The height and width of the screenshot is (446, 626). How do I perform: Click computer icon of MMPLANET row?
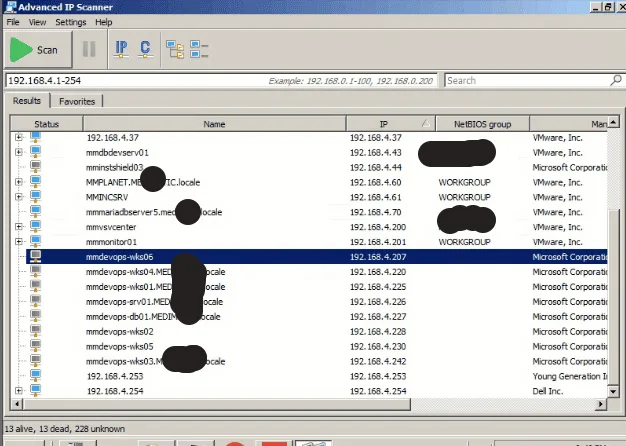coord(36,182)
